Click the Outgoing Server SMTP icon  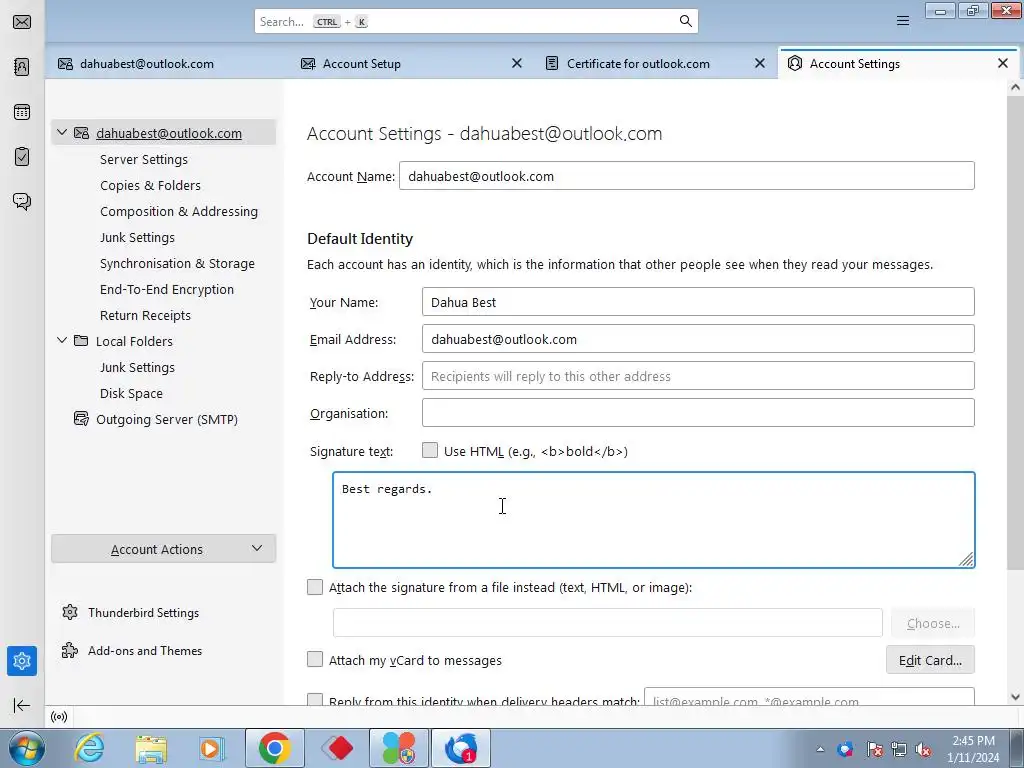[x=81, y=419]
